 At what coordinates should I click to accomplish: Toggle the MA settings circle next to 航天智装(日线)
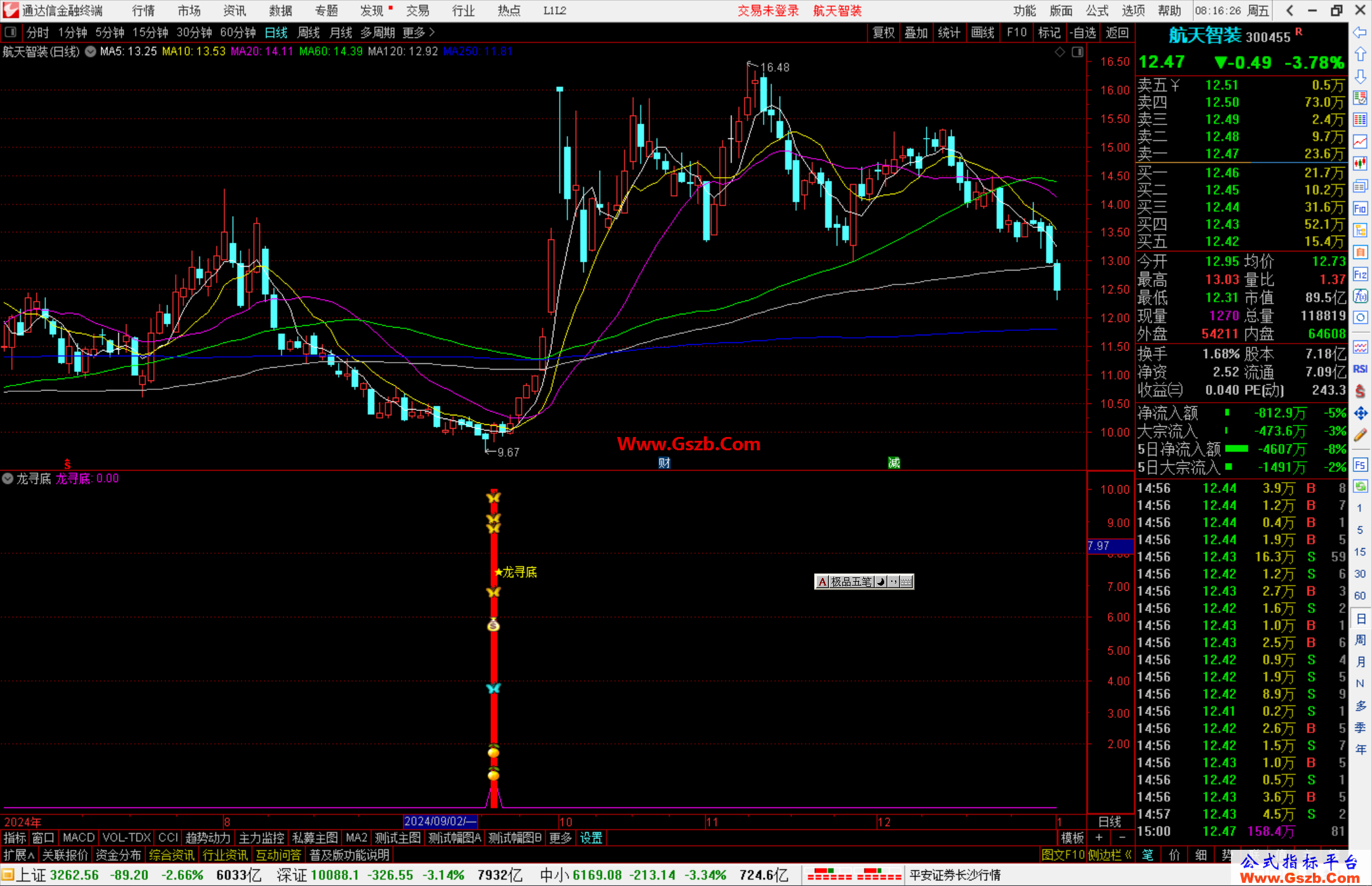(91, 51)
